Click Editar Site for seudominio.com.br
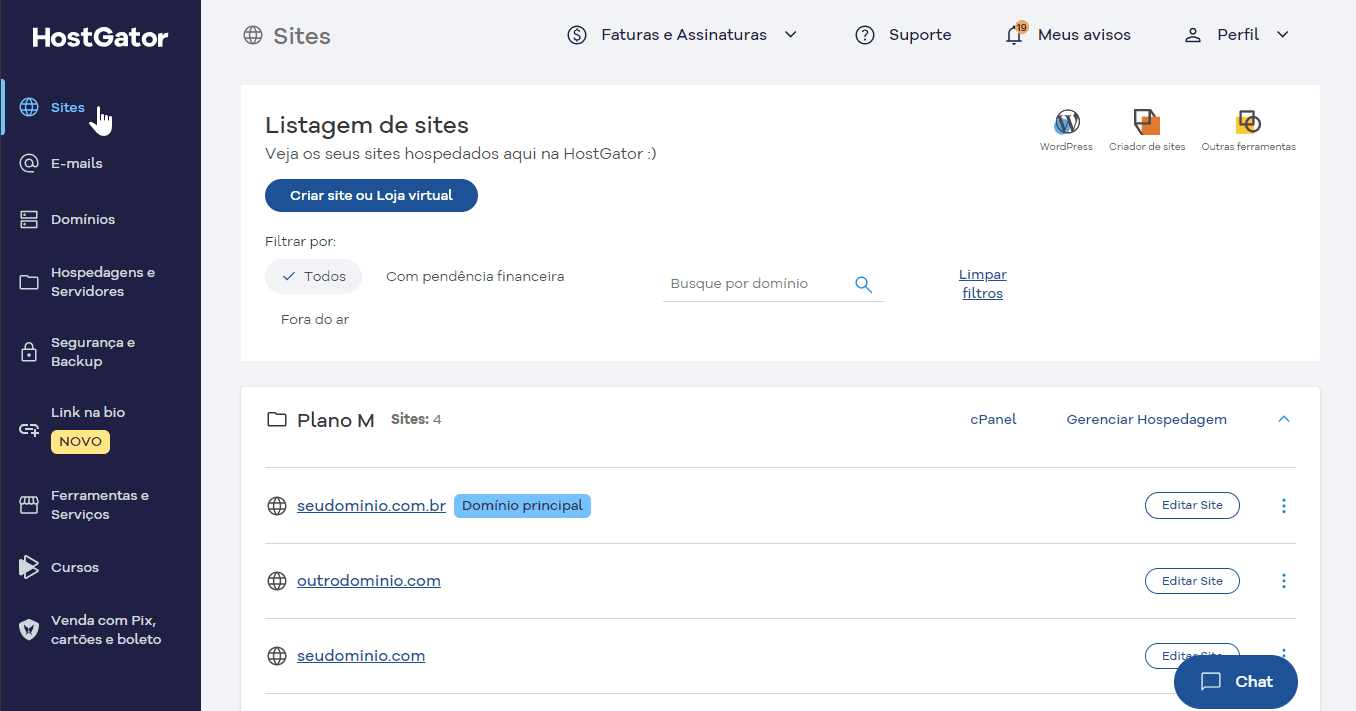The width and height of the screenshot is (1356, 711). [1192, 506]
